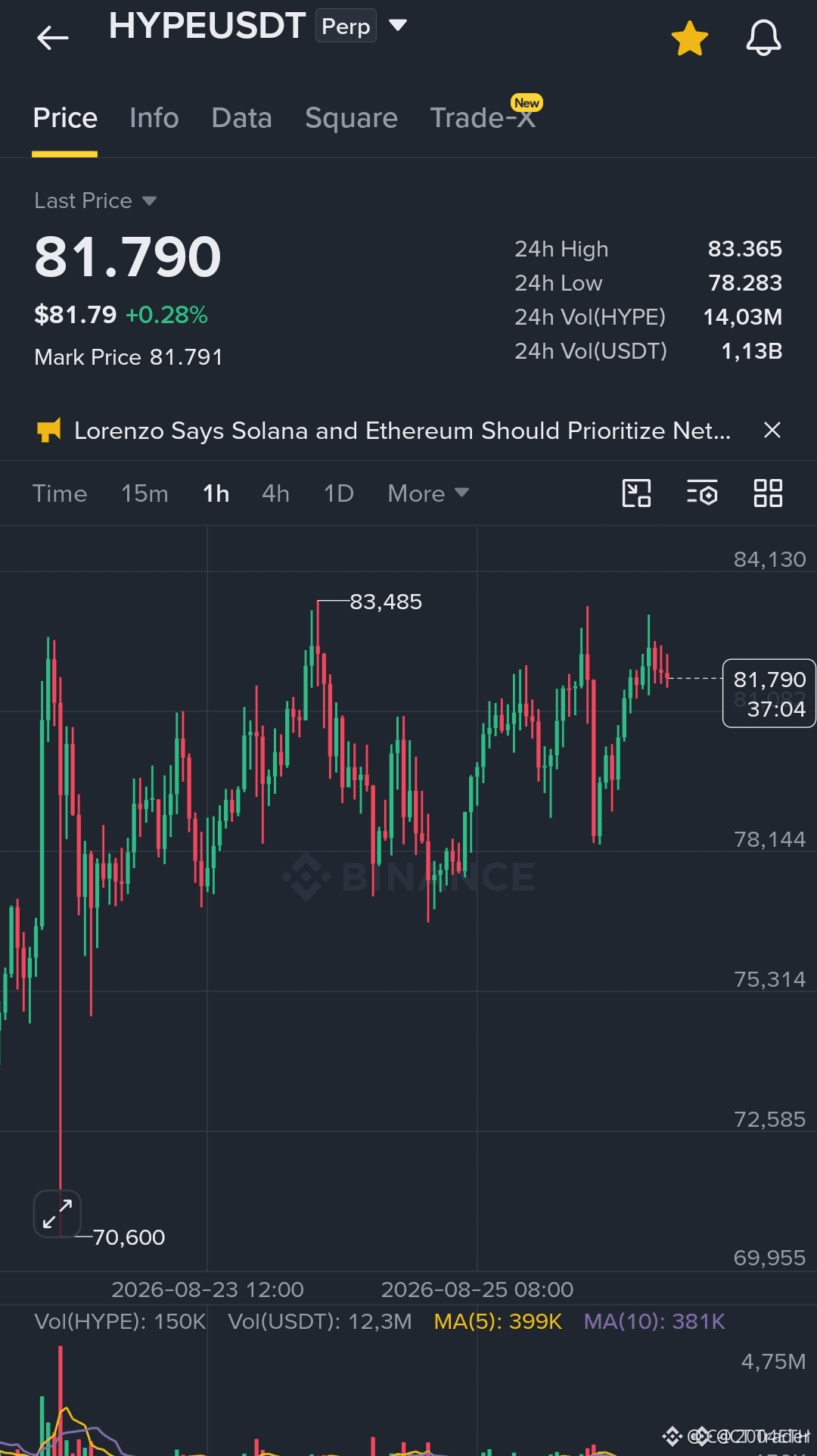Select the 1D chart interval
Image resolution: width=817 pixels, height=1456 pixels.
tap(338, 493)
